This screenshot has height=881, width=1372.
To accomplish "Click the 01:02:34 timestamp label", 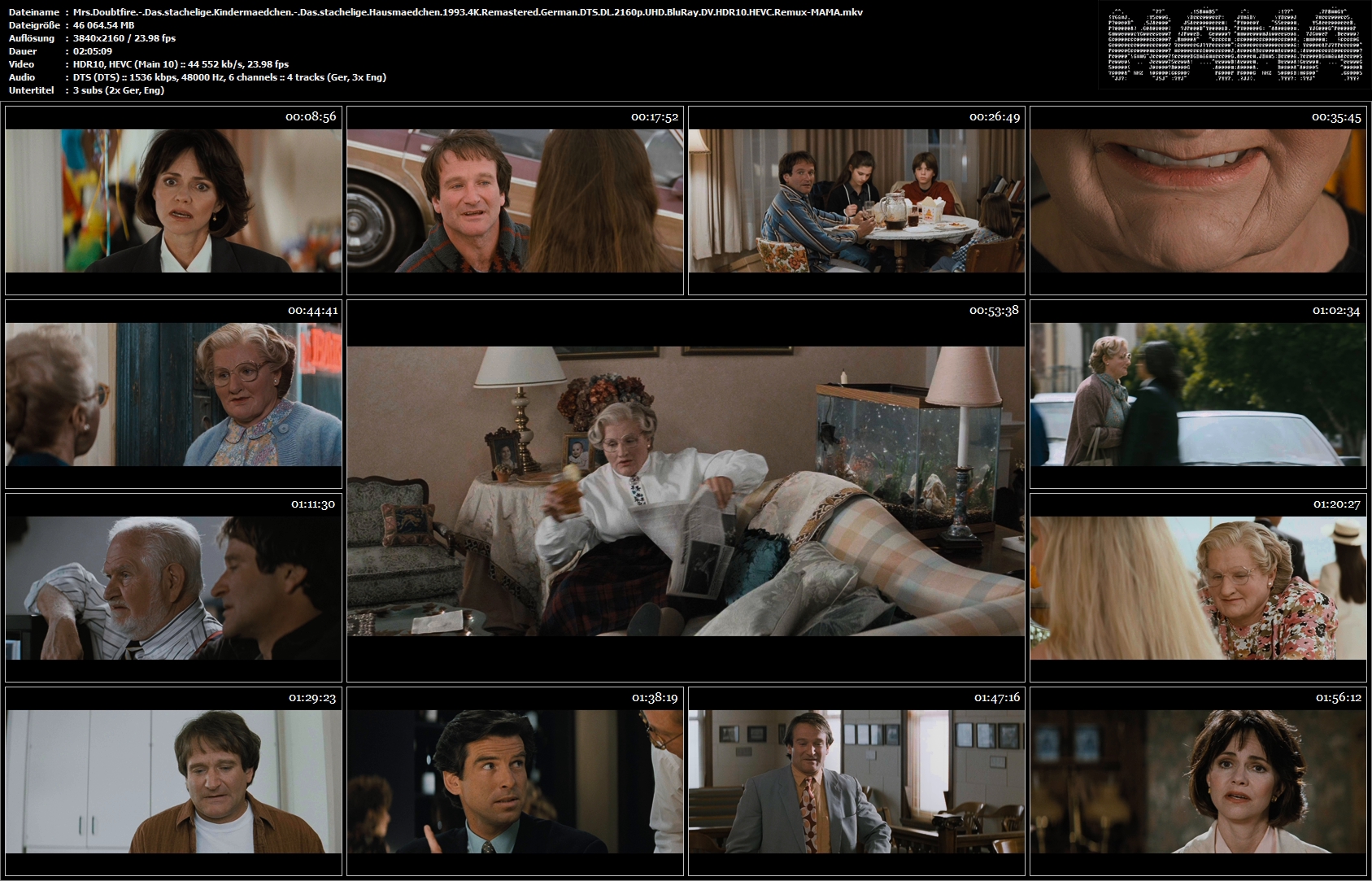I will pyautogui.click(x=1336, y=310).
